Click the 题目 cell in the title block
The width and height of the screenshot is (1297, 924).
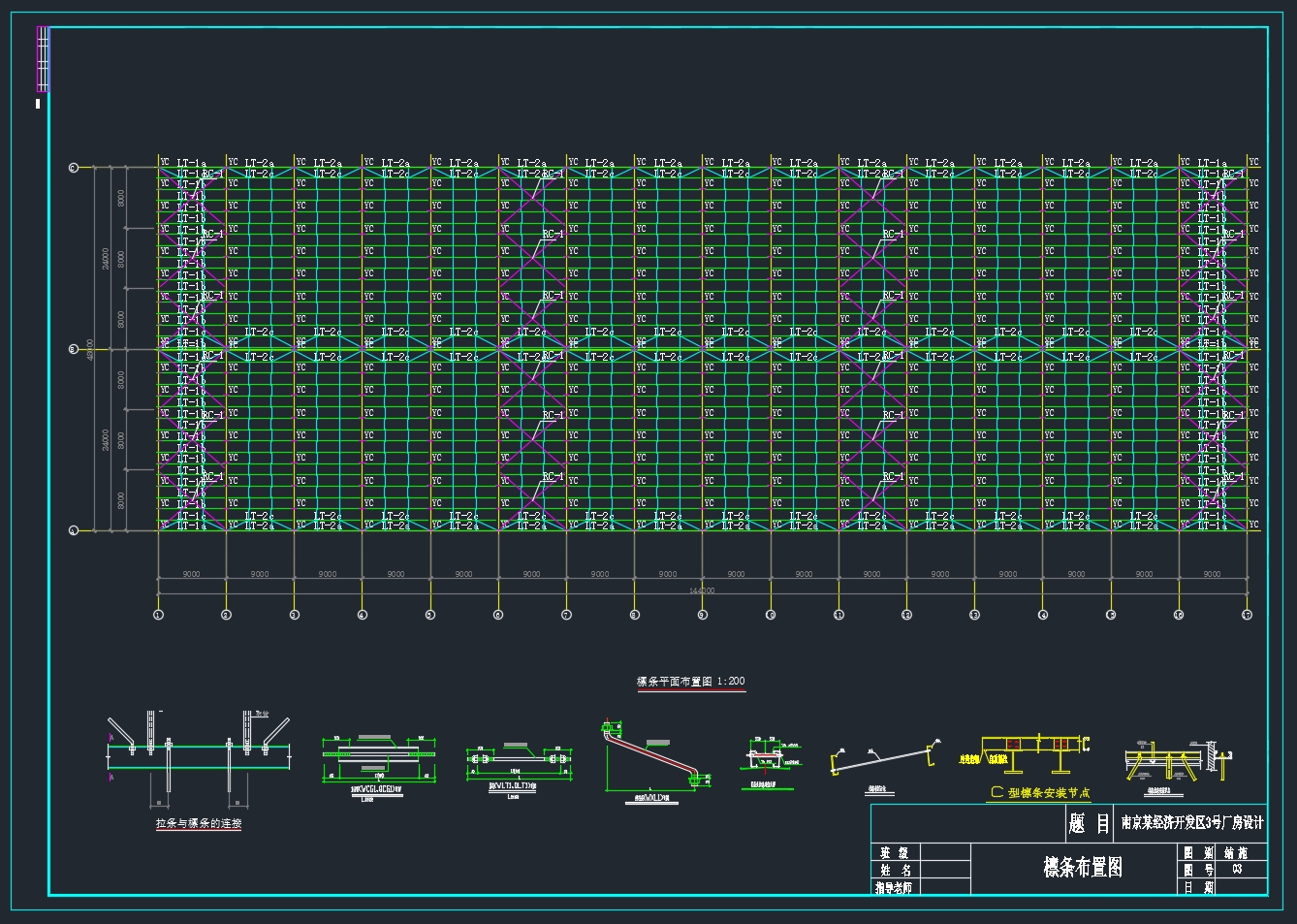pyautogui.click(x=1089, y=824)
